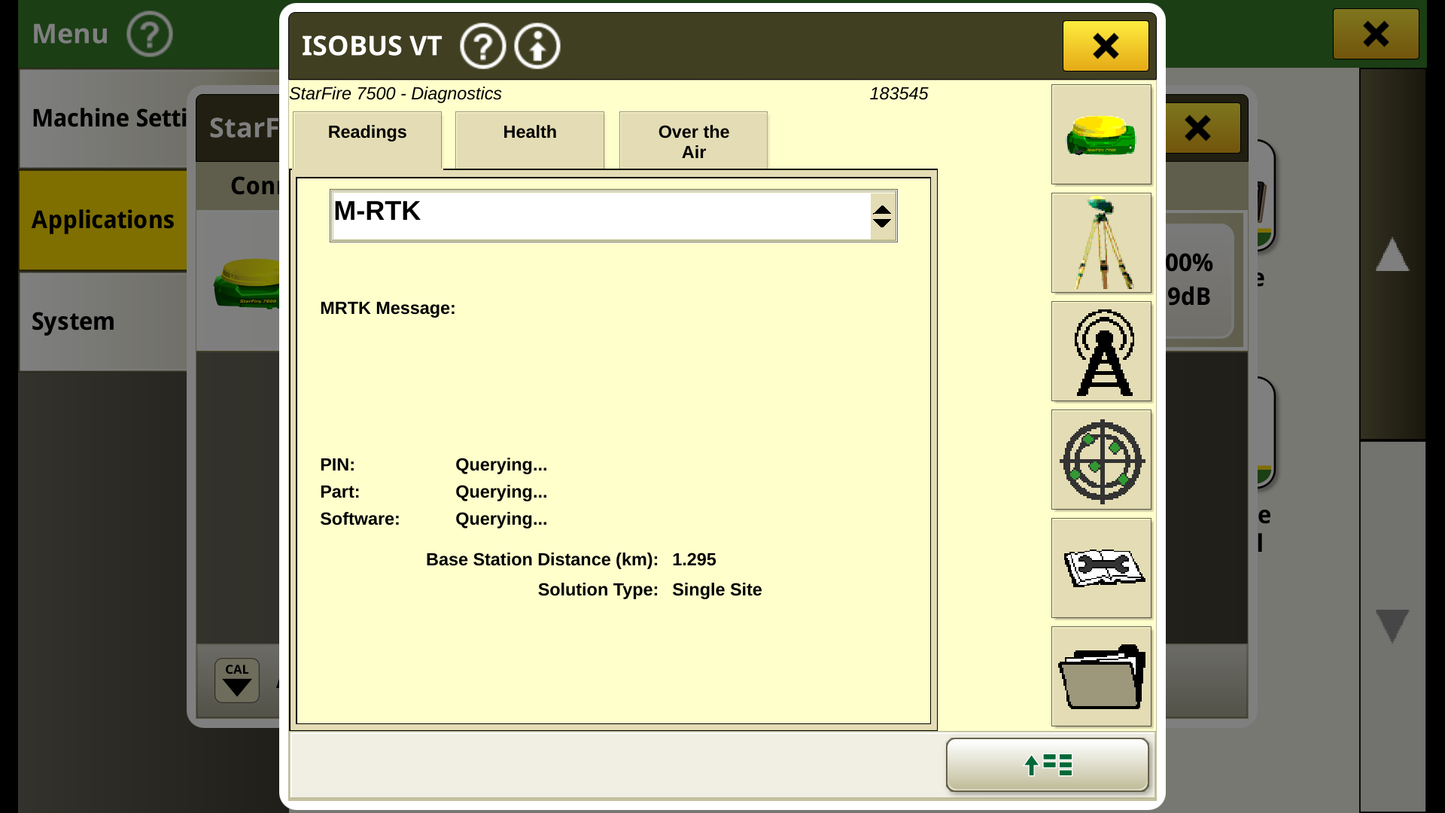The height and width of the screenshot is (813, 1445).
Task: Click the VT list navigation button
Action: 1047,765
